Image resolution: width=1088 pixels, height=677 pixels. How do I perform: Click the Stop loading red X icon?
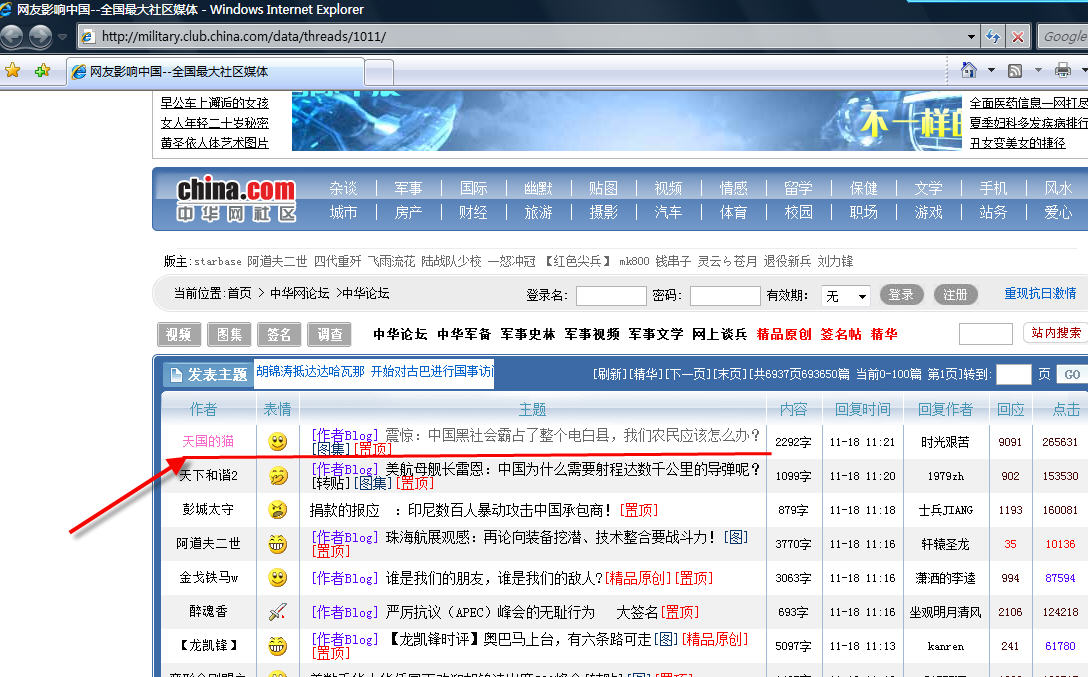[1018, 37]
